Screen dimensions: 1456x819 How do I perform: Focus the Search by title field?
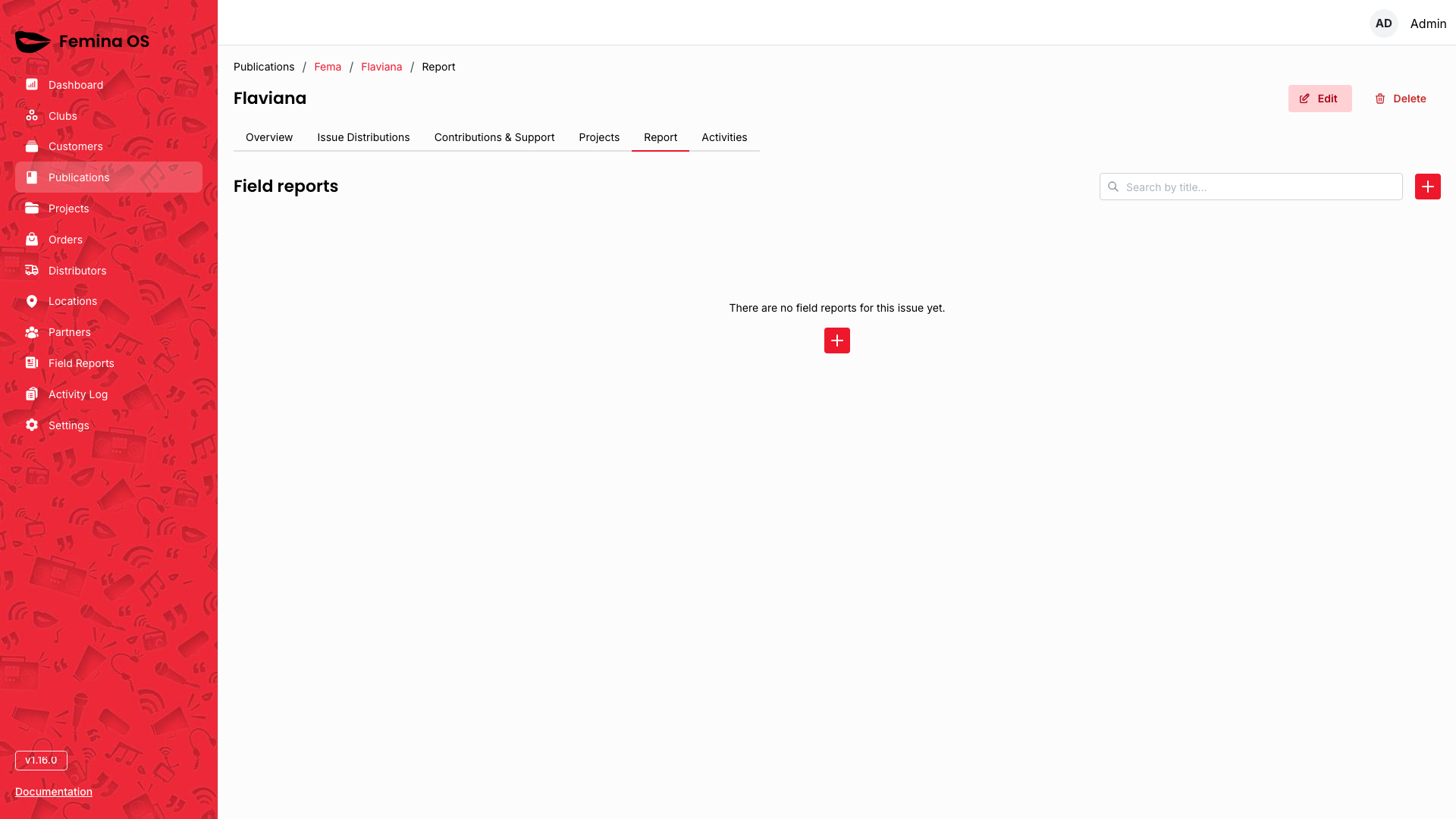point(1251,187)
